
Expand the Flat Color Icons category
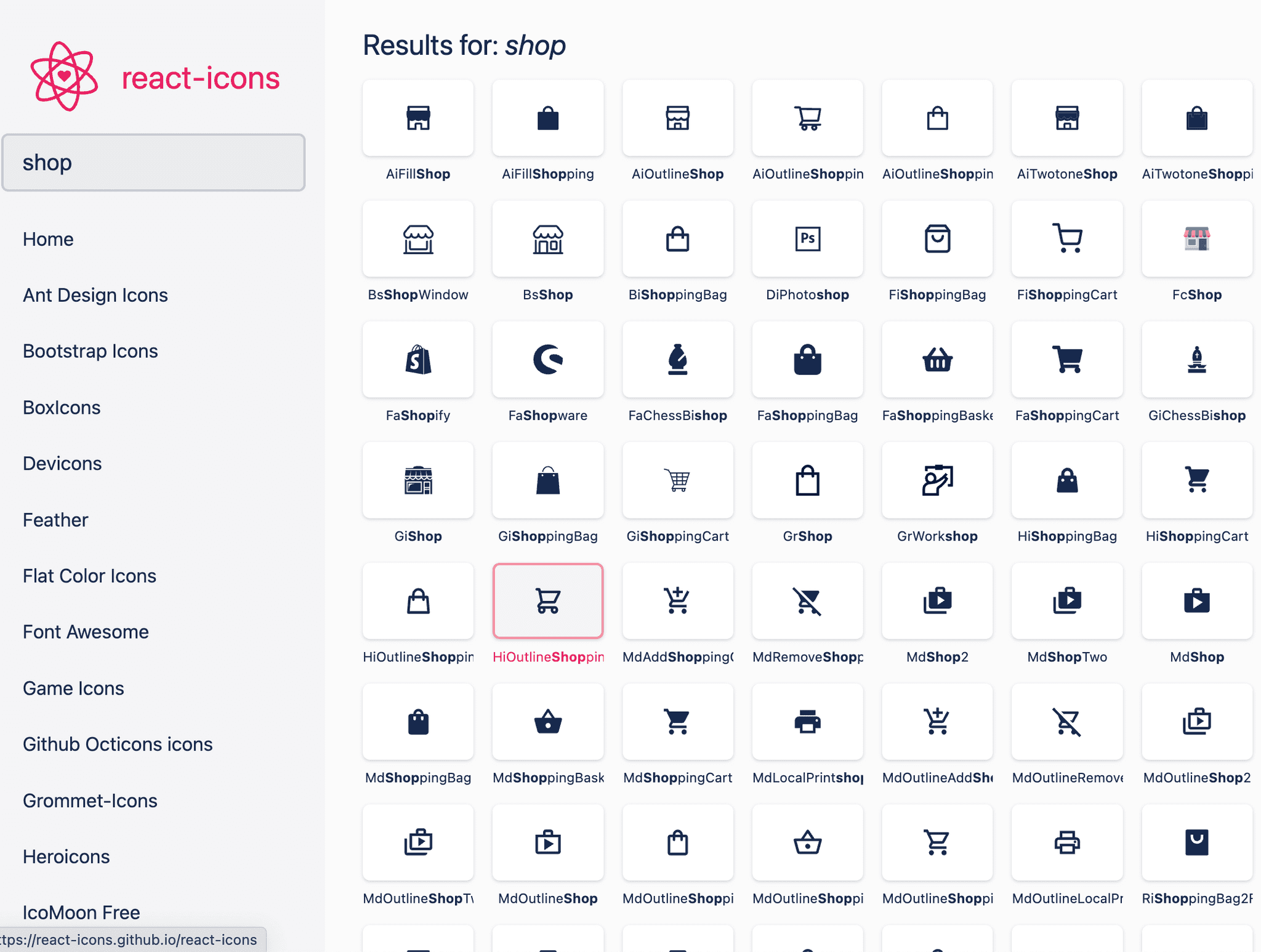point(91,575)
